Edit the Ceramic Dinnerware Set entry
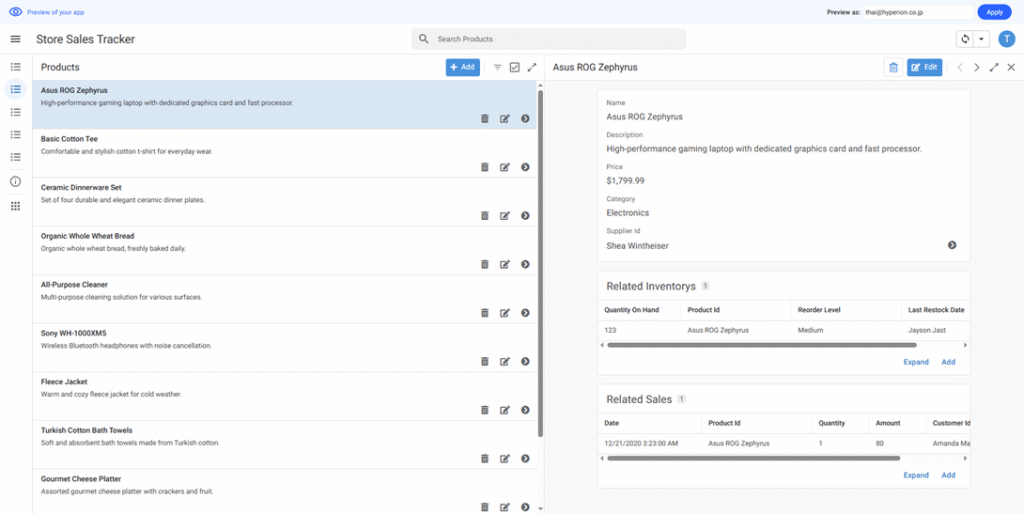The width and height of the screenshot is (1024, 514). click(x=505, y=215)
